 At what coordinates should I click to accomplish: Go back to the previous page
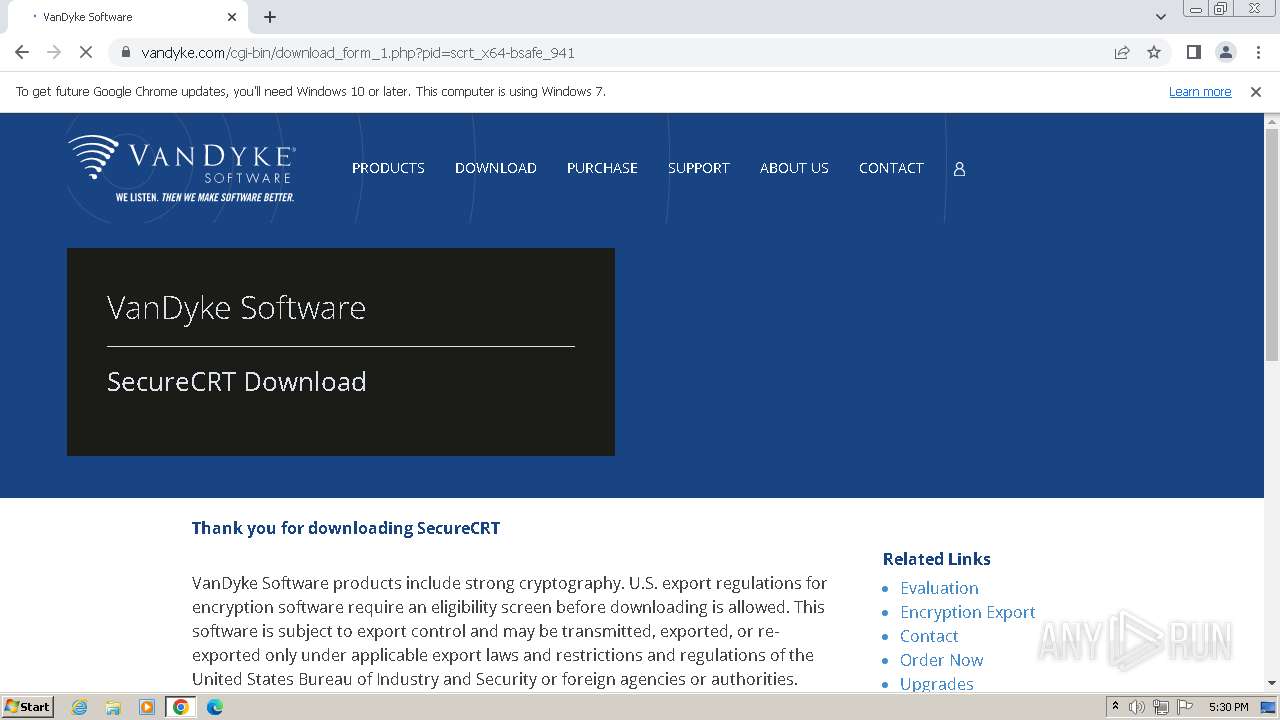point(22,52)
